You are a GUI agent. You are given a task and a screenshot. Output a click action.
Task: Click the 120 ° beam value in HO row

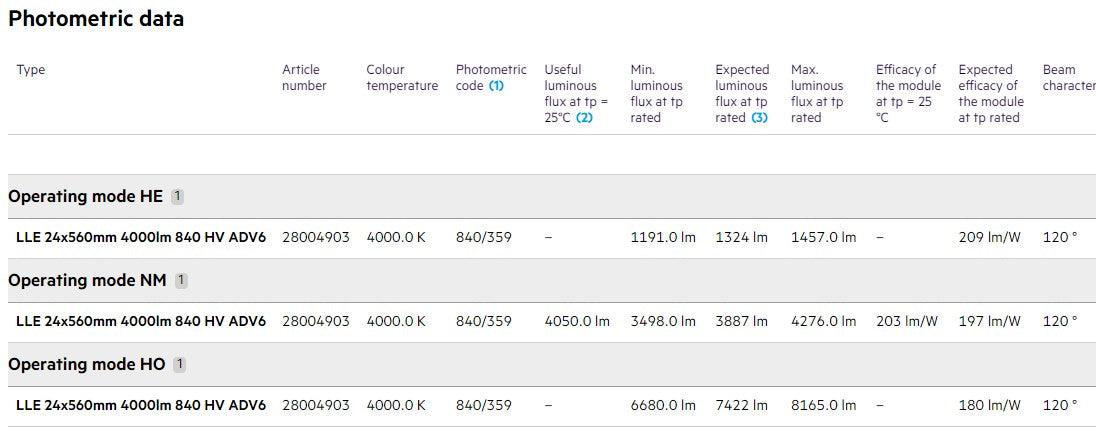(x=1060, y=405)
